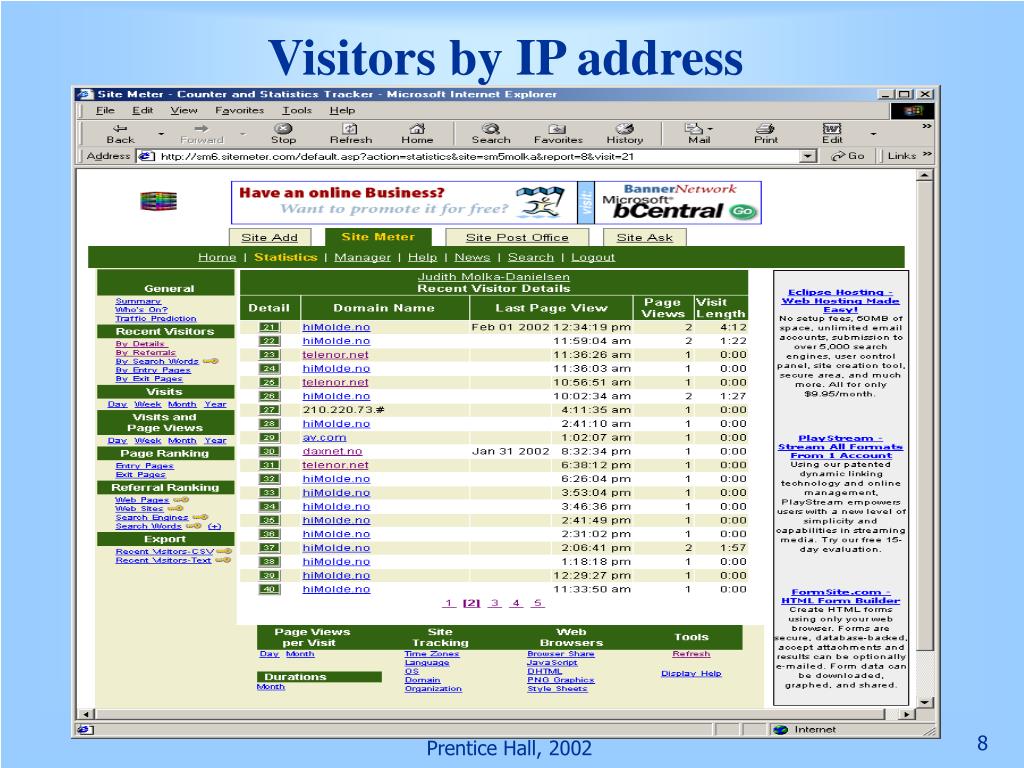Open the Favorites menu
This screenshot has width=1024, height=768.
(239, 110)
